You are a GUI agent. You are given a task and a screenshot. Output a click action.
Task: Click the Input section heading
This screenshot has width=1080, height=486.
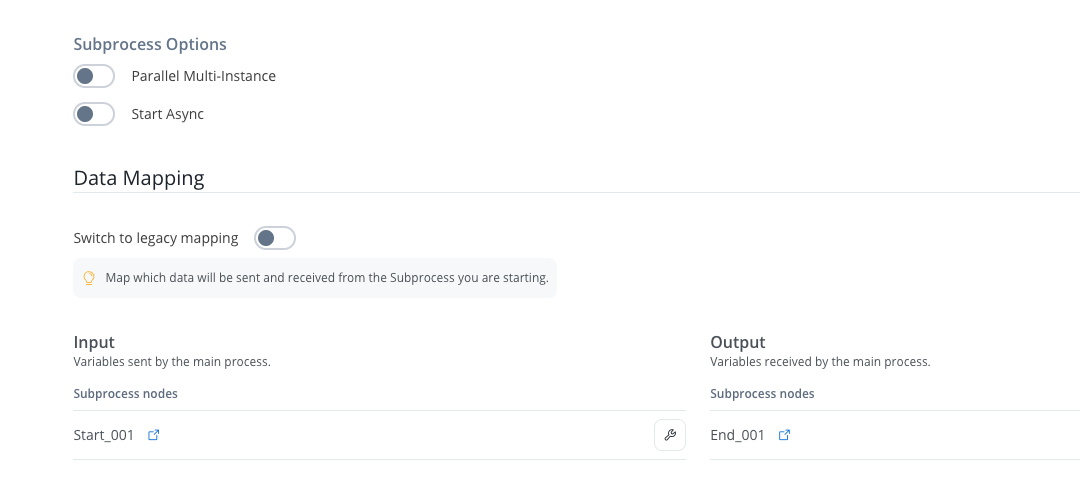pyautogui.click(x=94, y=342)
